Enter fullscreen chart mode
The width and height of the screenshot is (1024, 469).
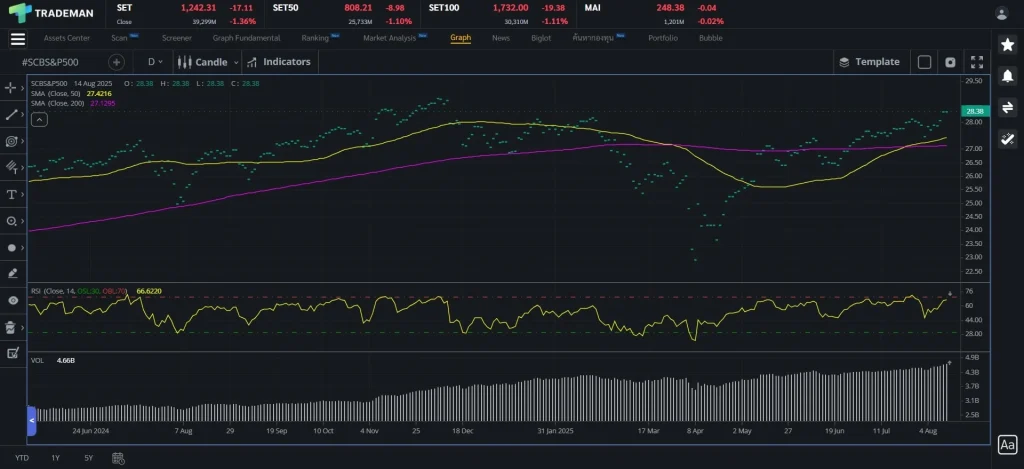click(x=977, y=62)
